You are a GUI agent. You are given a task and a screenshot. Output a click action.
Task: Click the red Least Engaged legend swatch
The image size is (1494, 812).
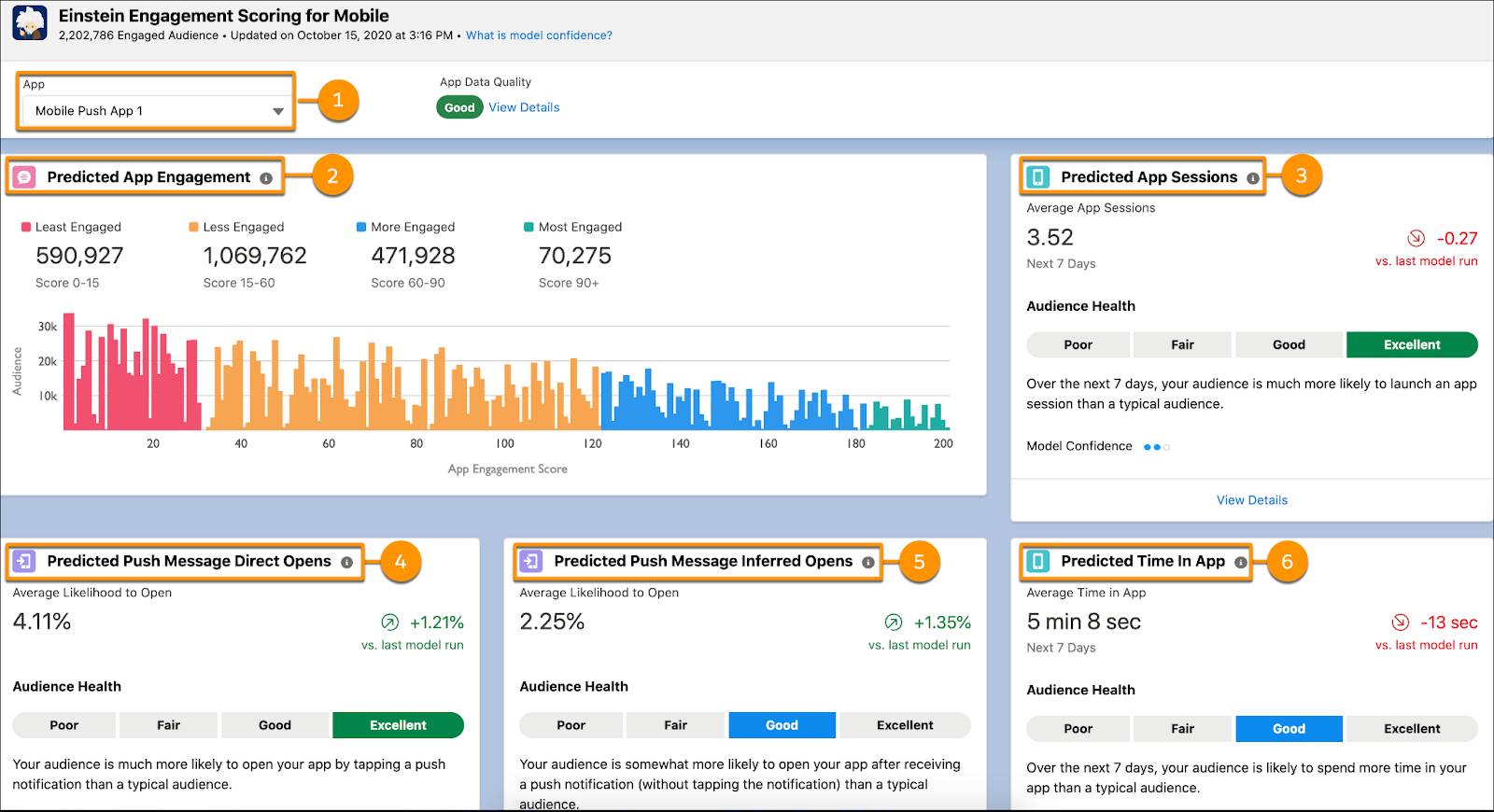(x=26, y=227)
